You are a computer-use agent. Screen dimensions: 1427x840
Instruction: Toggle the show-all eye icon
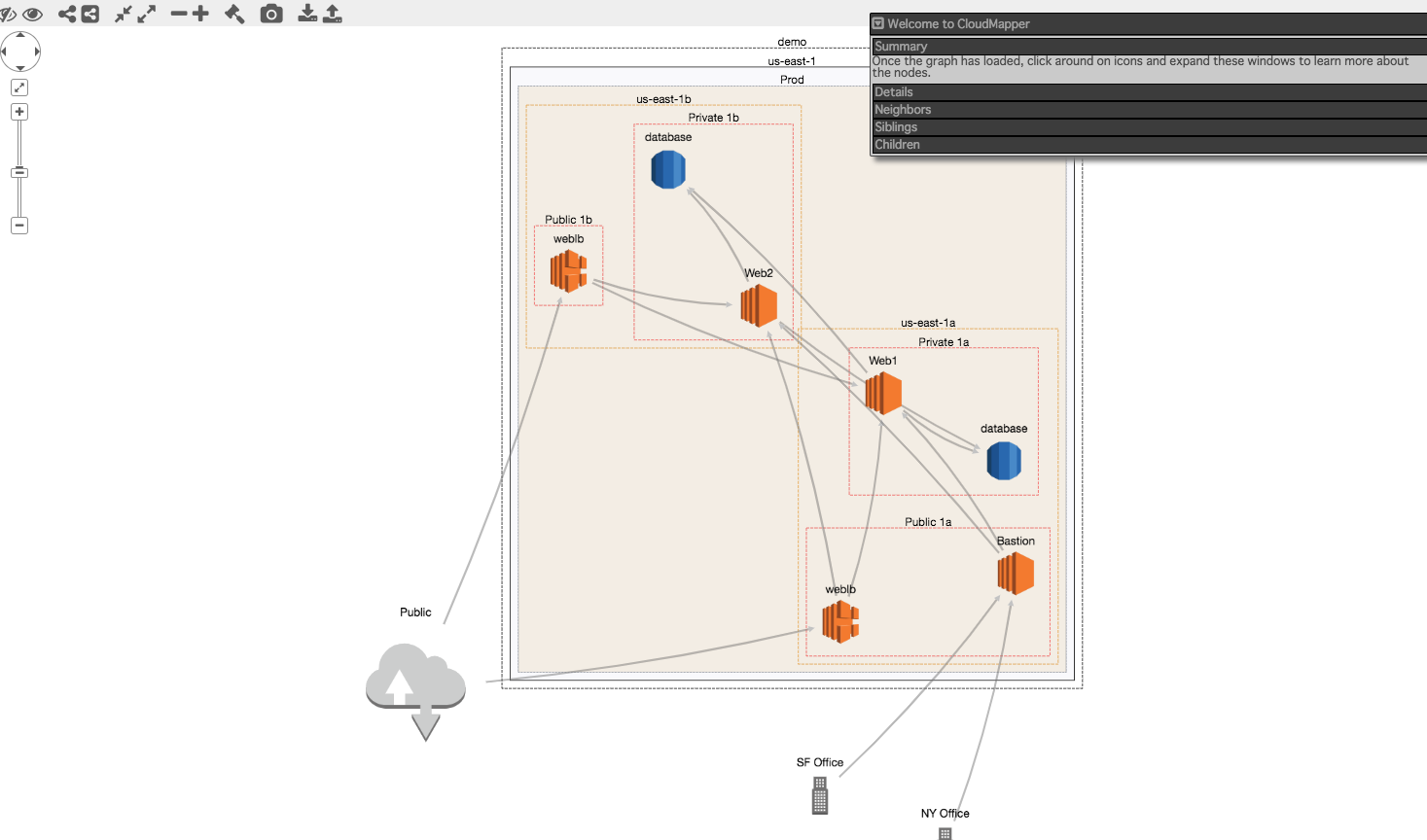click(x=32, y=15)
